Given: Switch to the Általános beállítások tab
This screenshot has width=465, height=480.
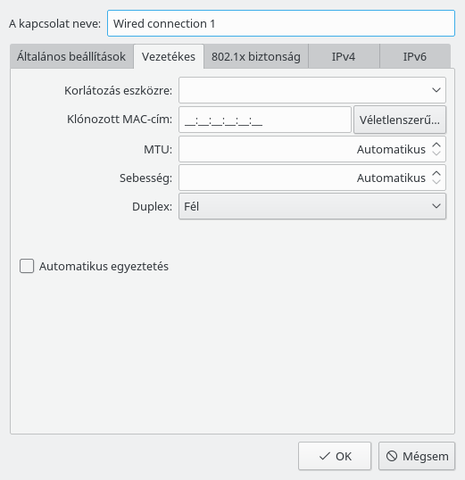Looking at the screenshot, I should point(72,57).
